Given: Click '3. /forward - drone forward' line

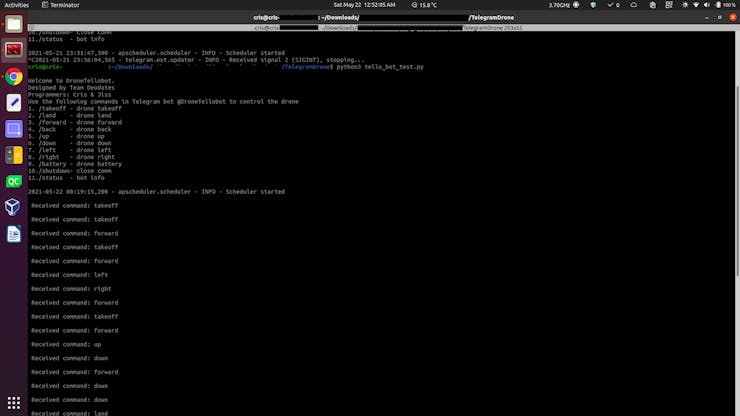Looking at the screenshot, I should click(75, 122).
